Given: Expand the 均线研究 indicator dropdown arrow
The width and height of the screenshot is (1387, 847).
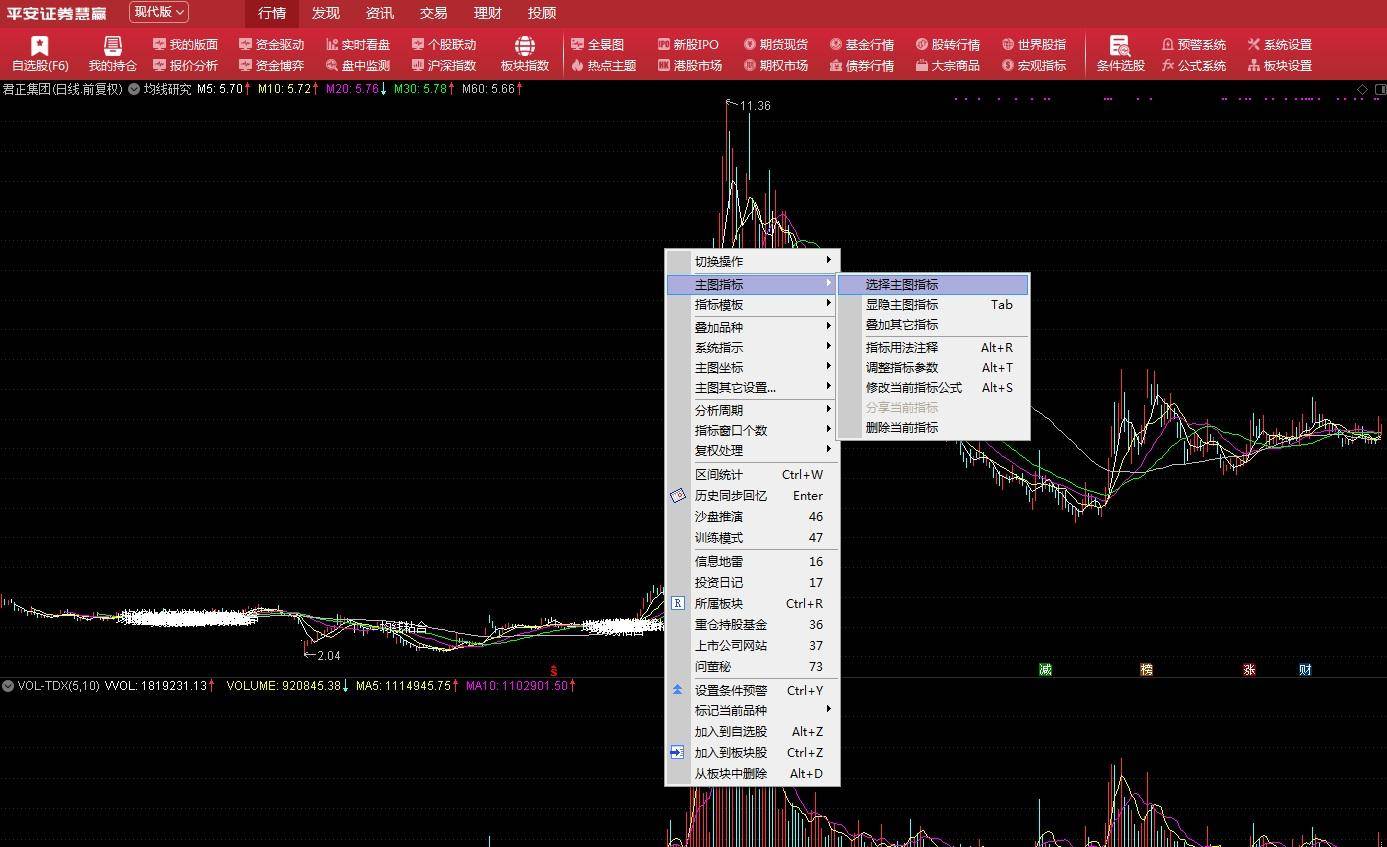Looking at the screenshot, I should 134,89.
